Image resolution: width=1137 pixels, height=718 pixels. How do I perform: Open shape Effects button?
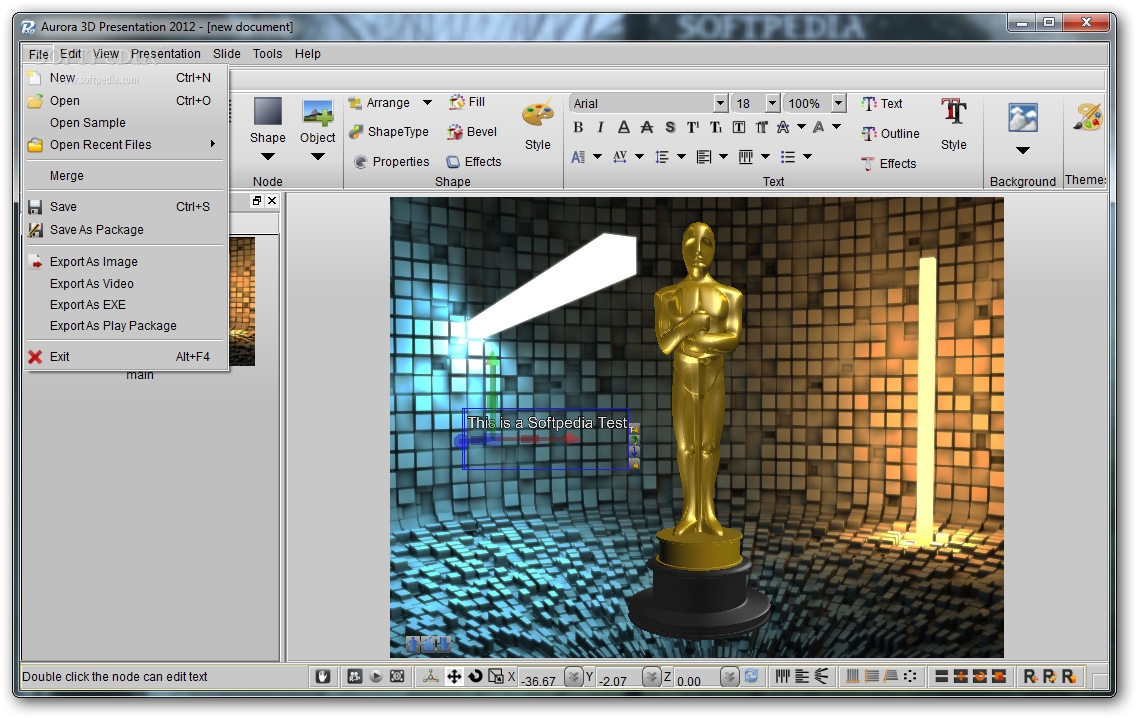474,162
